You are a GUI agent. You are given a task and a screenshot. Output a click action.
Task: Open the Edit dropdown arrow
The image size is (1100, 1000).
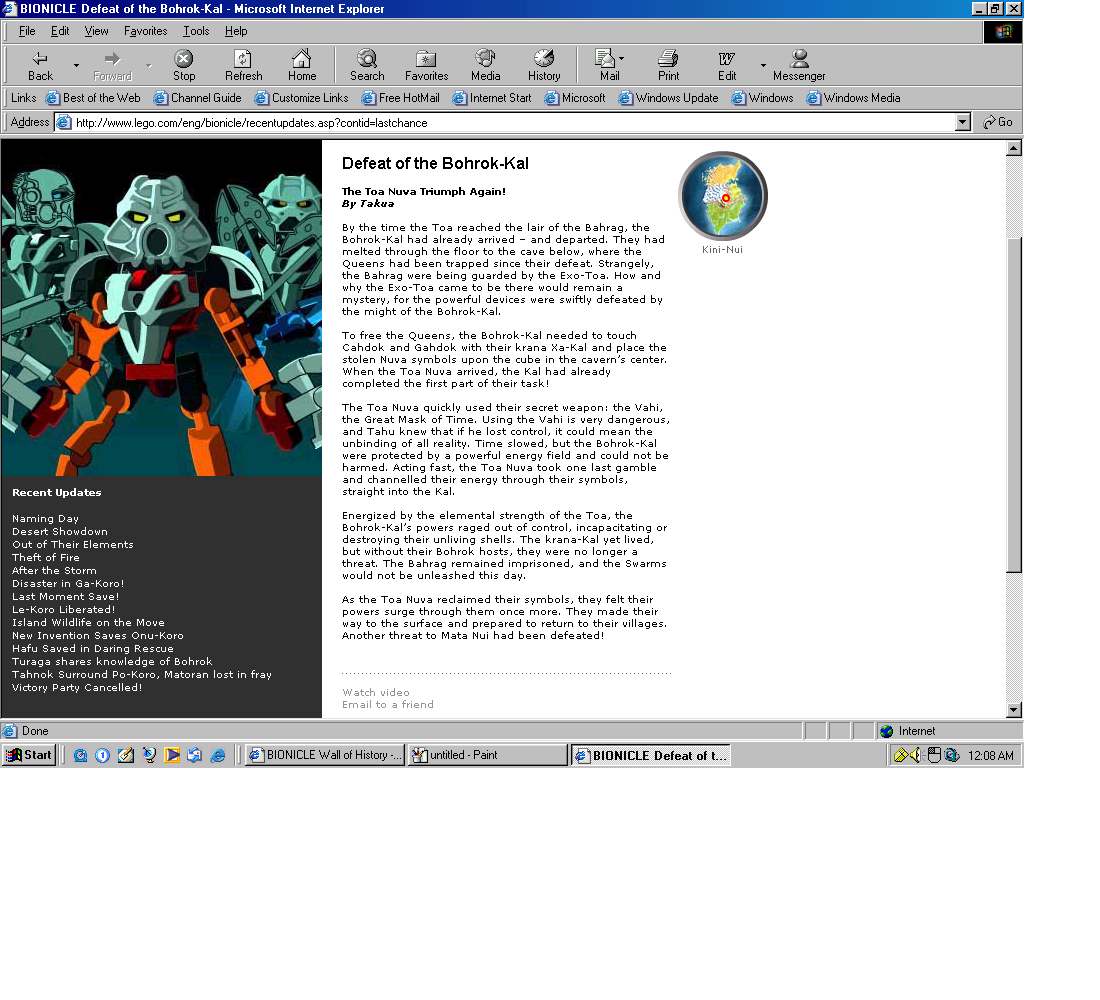[763, 66]
